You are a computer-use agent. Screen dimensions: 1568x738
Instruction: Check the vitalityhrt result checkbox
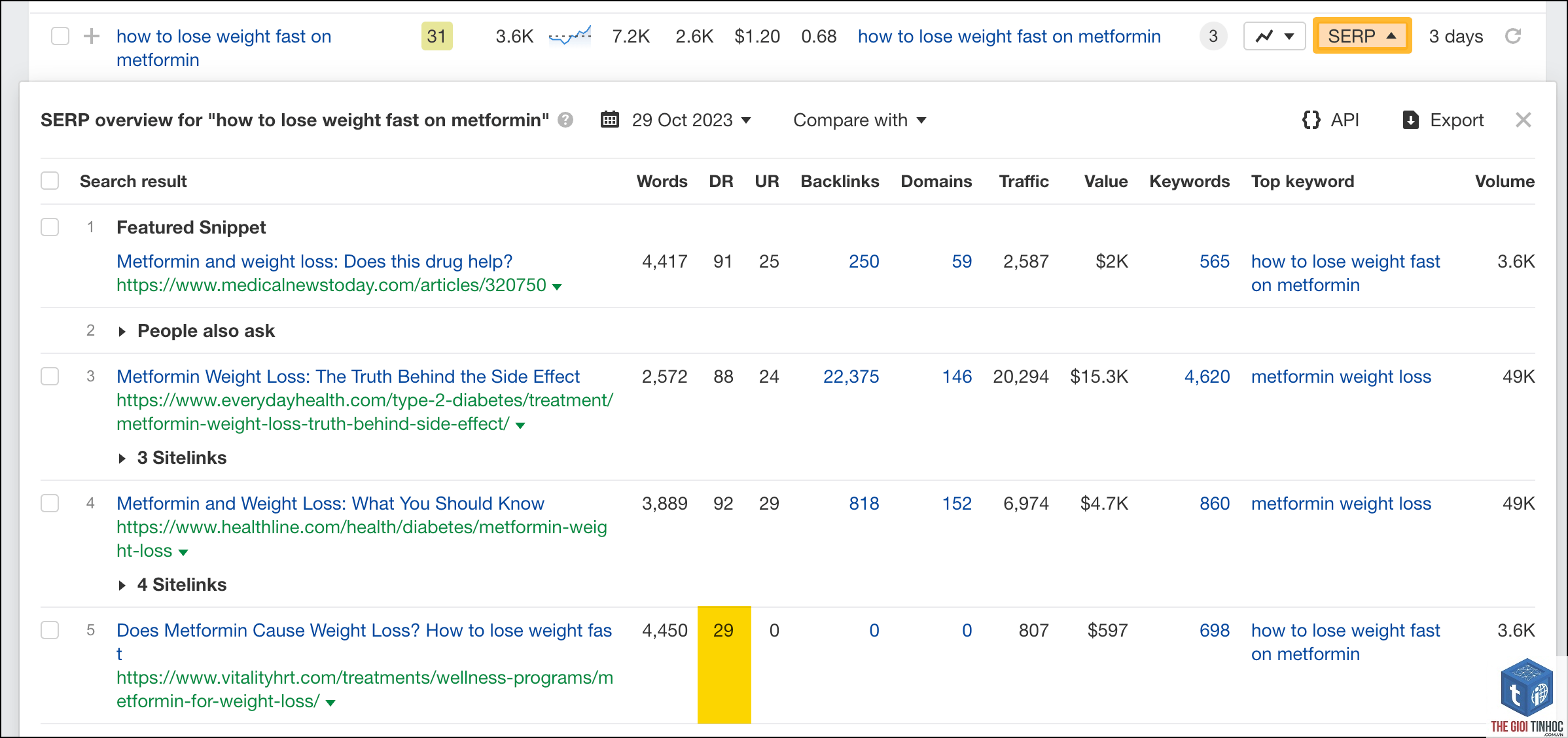50,630
